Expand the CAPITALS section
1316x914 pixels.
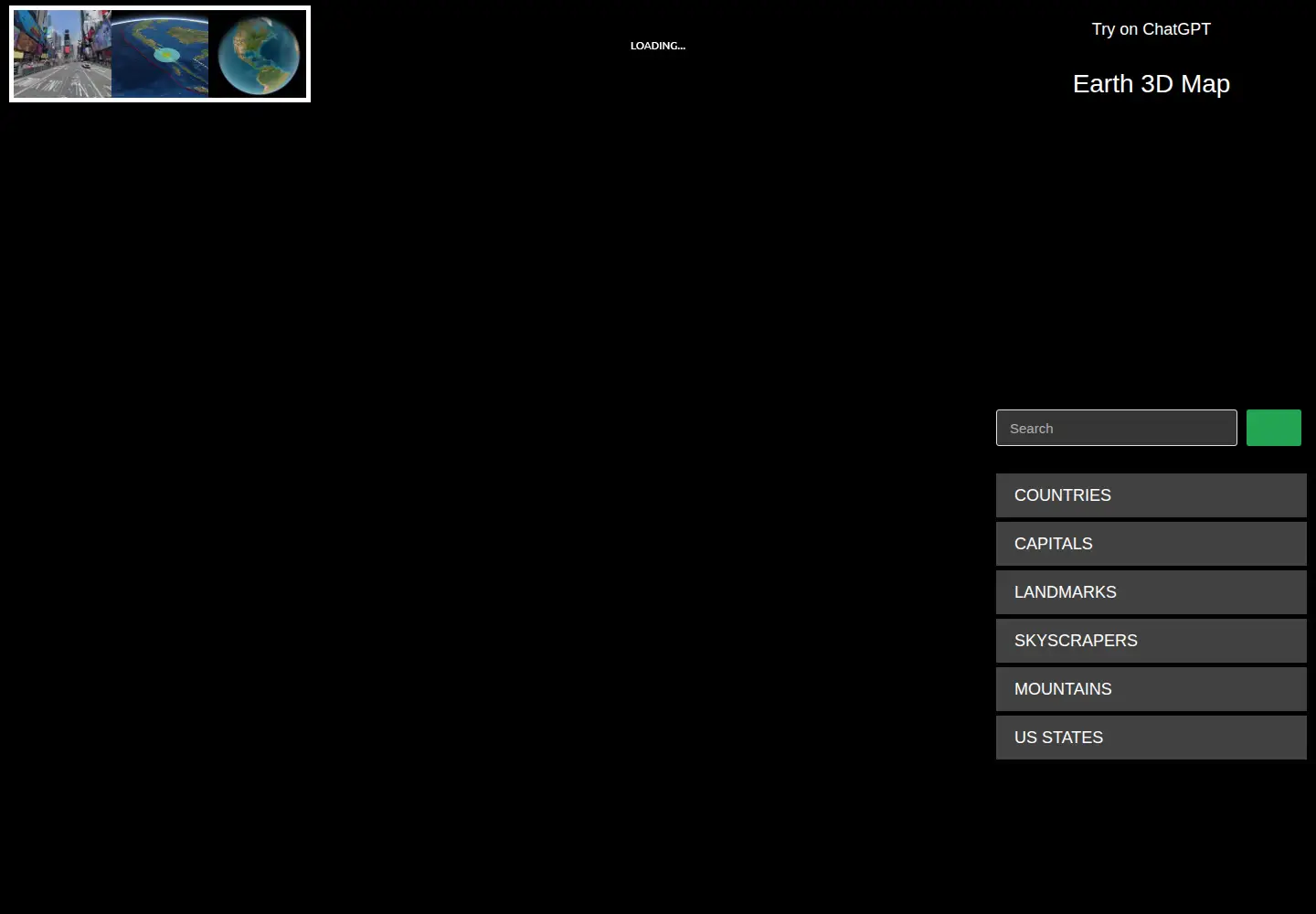coord(1151,544)
